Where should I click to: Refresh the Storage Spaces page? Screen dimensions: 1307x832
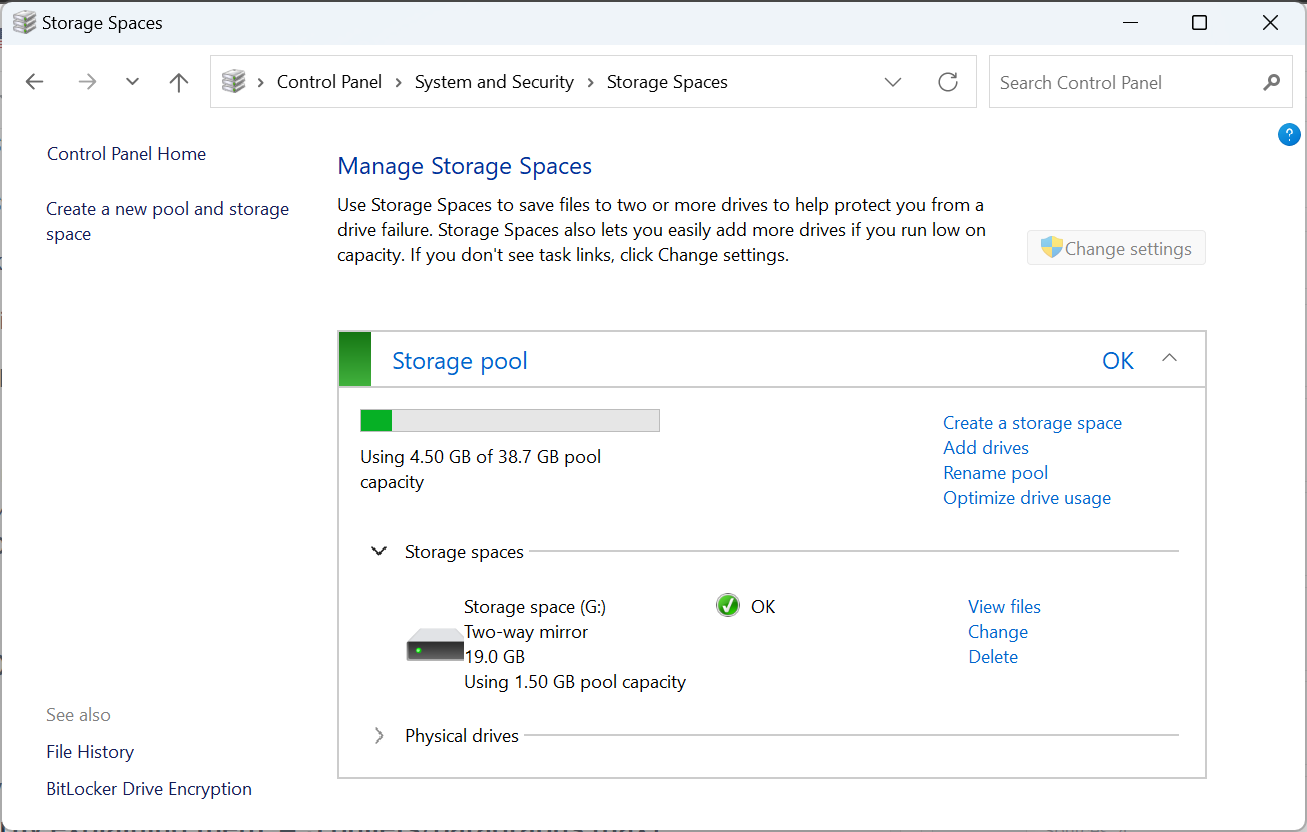pos(948,82)
